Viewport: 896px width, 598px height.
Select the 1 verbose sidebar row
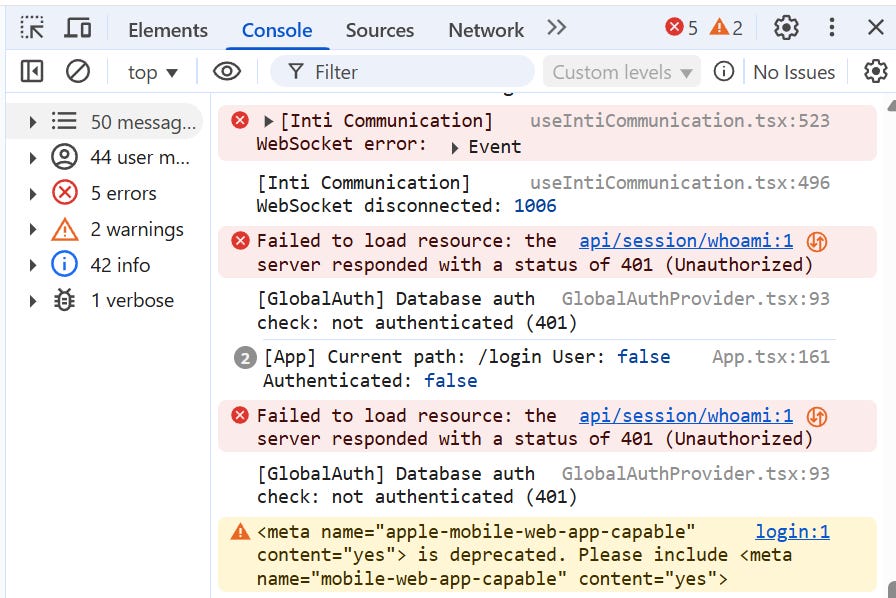[x=105, y=300]
